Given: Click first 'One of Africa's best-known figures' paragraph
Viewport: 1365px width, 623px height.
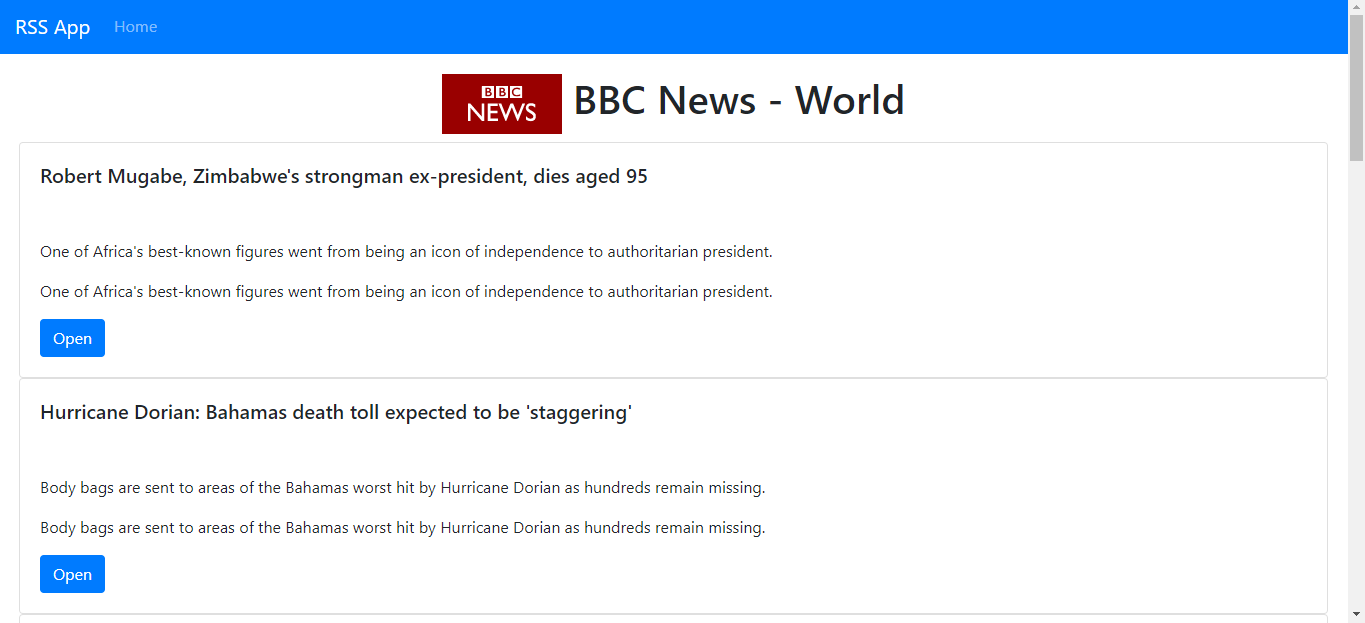Looking at the screenshot, I should point(406,252).
